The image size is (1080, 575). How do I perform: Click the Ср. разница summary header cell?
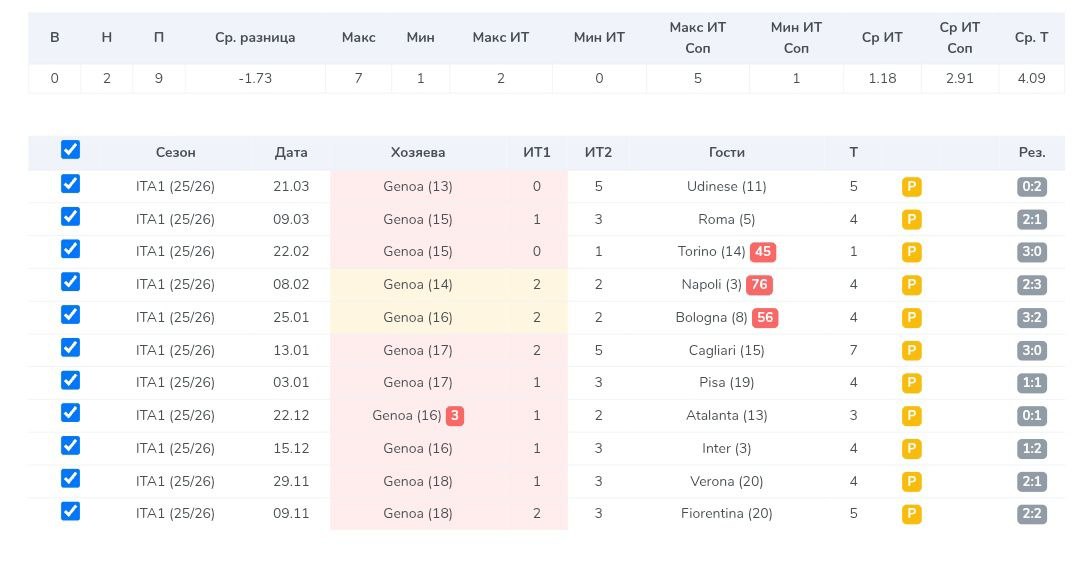coord(255,38)
